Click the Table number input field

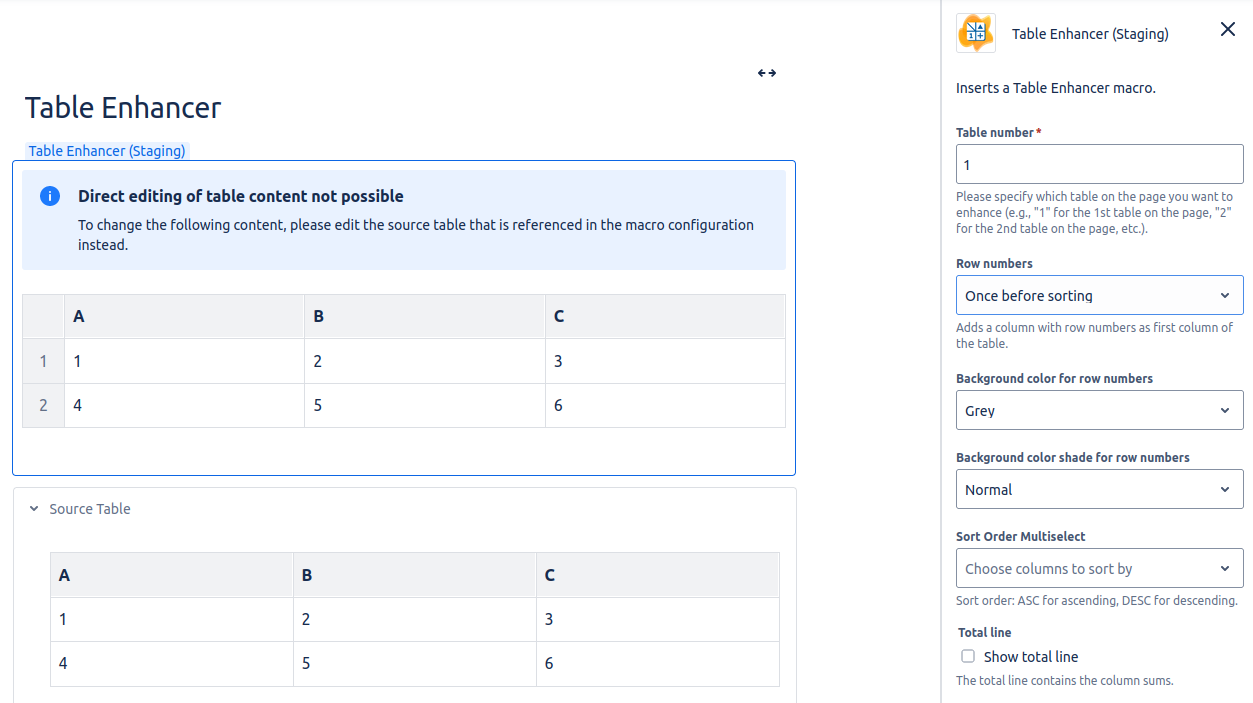(1098, 165)
